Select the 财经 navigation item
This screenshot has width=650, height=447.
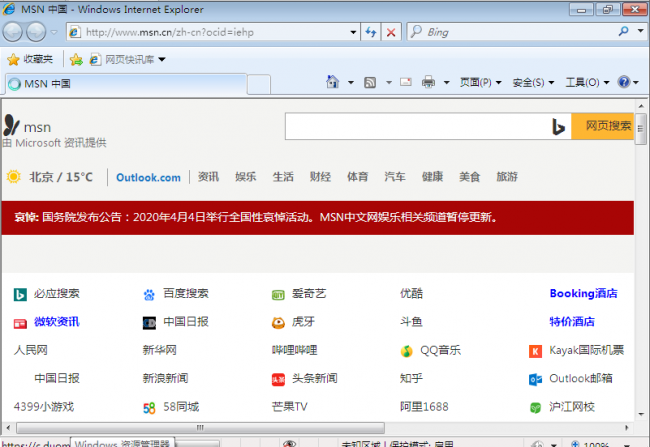click(x=320, y=177)
